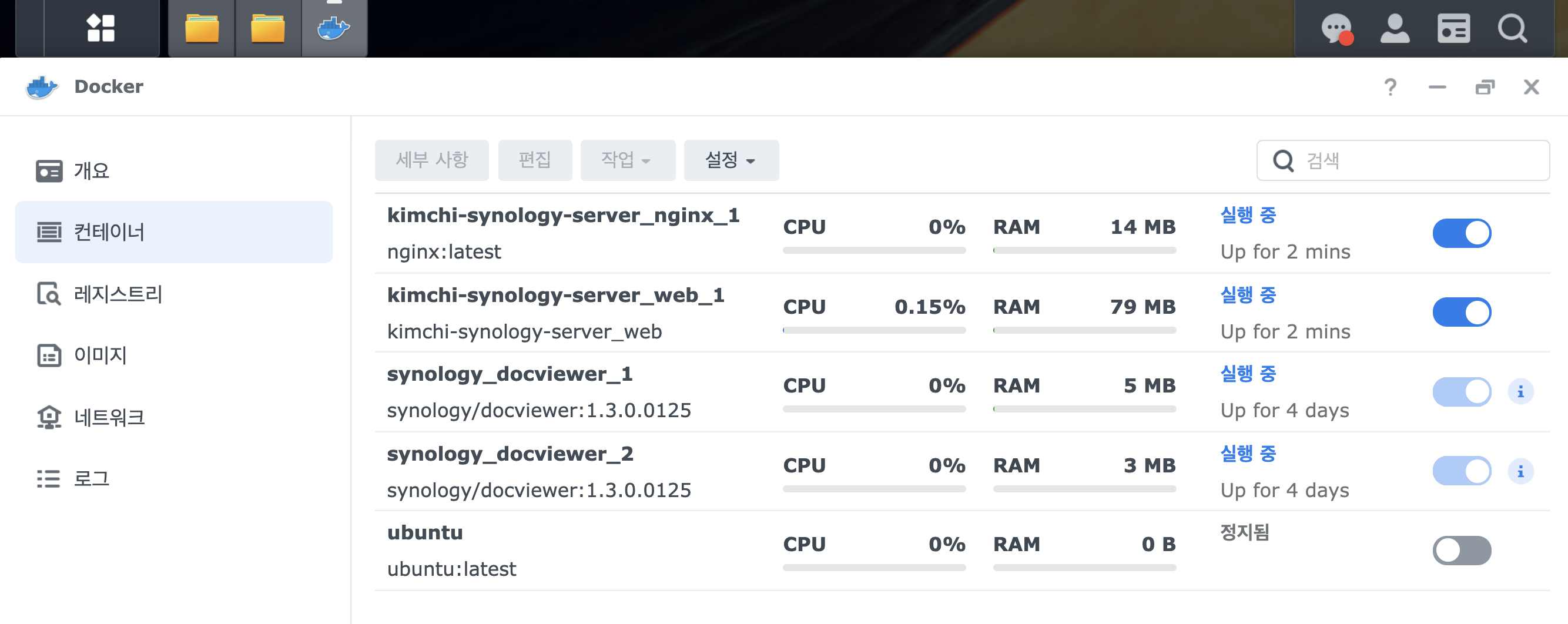Image resolution: width=1568 pixels, height=624 pixels.
Task: Click 14 MB RAM value
Action: point(1143,227)
